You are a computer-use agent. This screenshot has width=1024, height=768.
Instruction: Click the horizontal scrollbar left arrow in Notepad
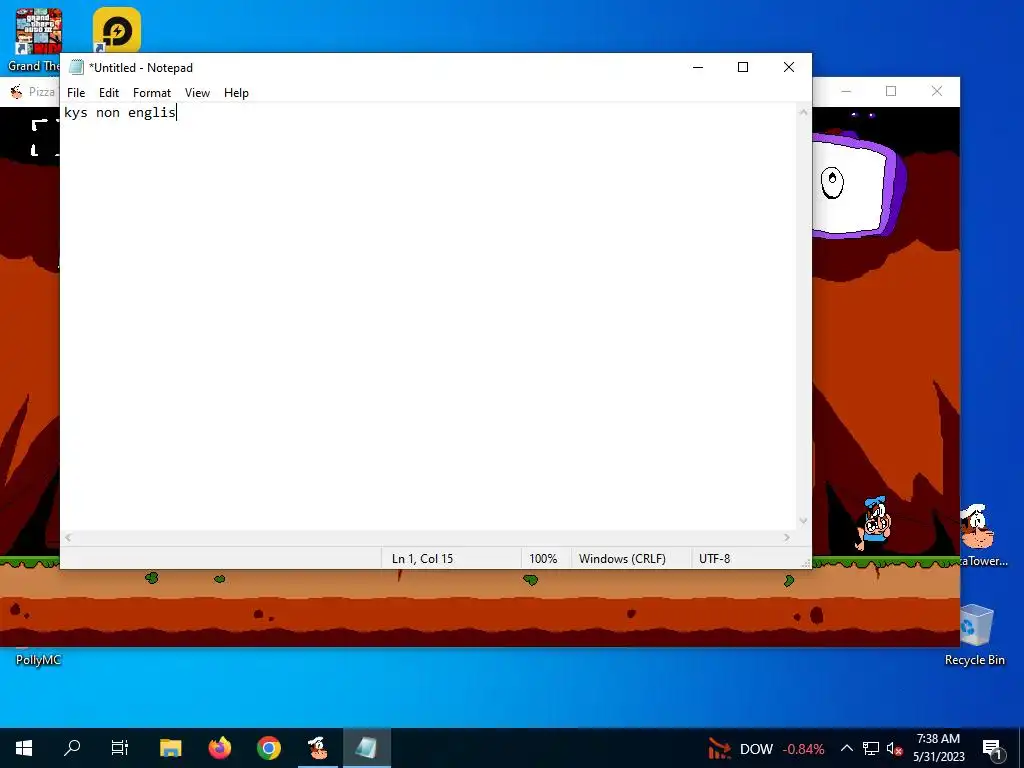tap(69, 537)
